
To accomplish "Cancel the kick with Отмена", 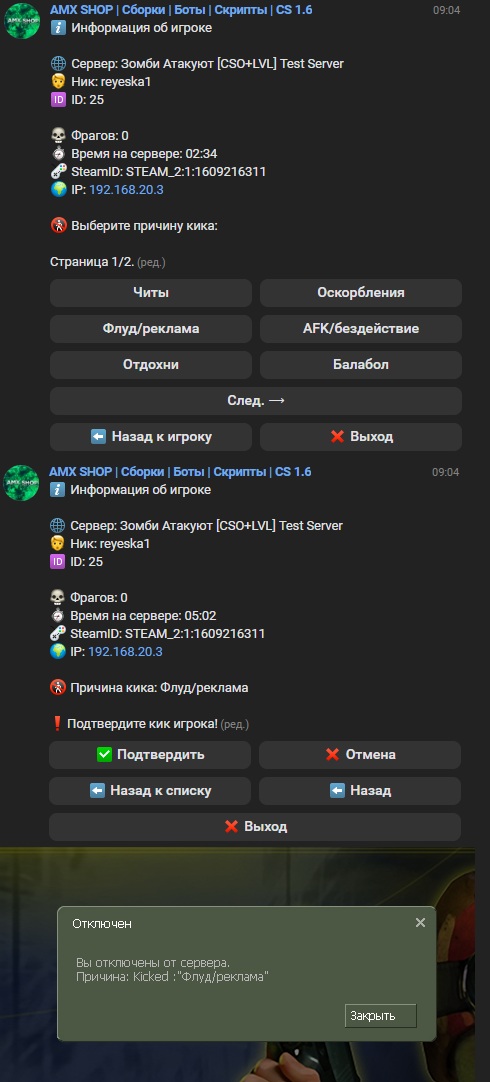I will pyautogui.click(x=360, y=754).
